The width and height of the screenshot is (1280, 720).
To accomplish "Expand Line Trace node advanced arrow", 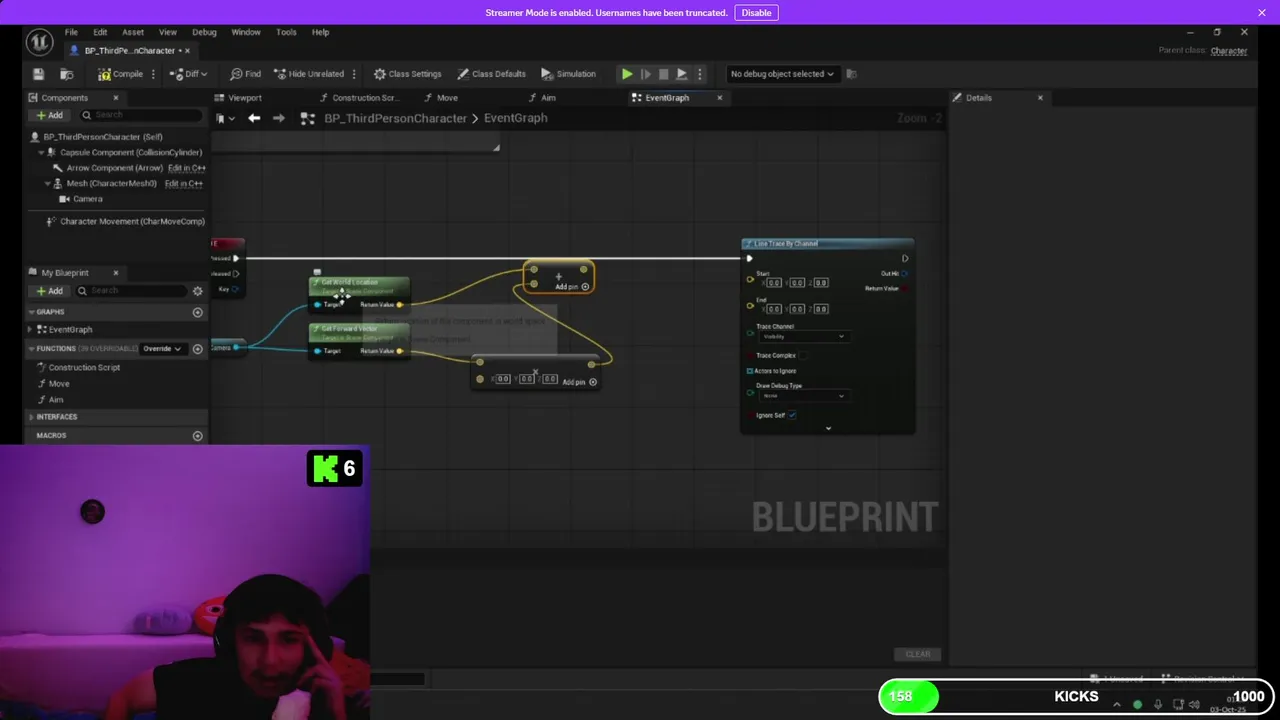I will click(x=828, y=429).
